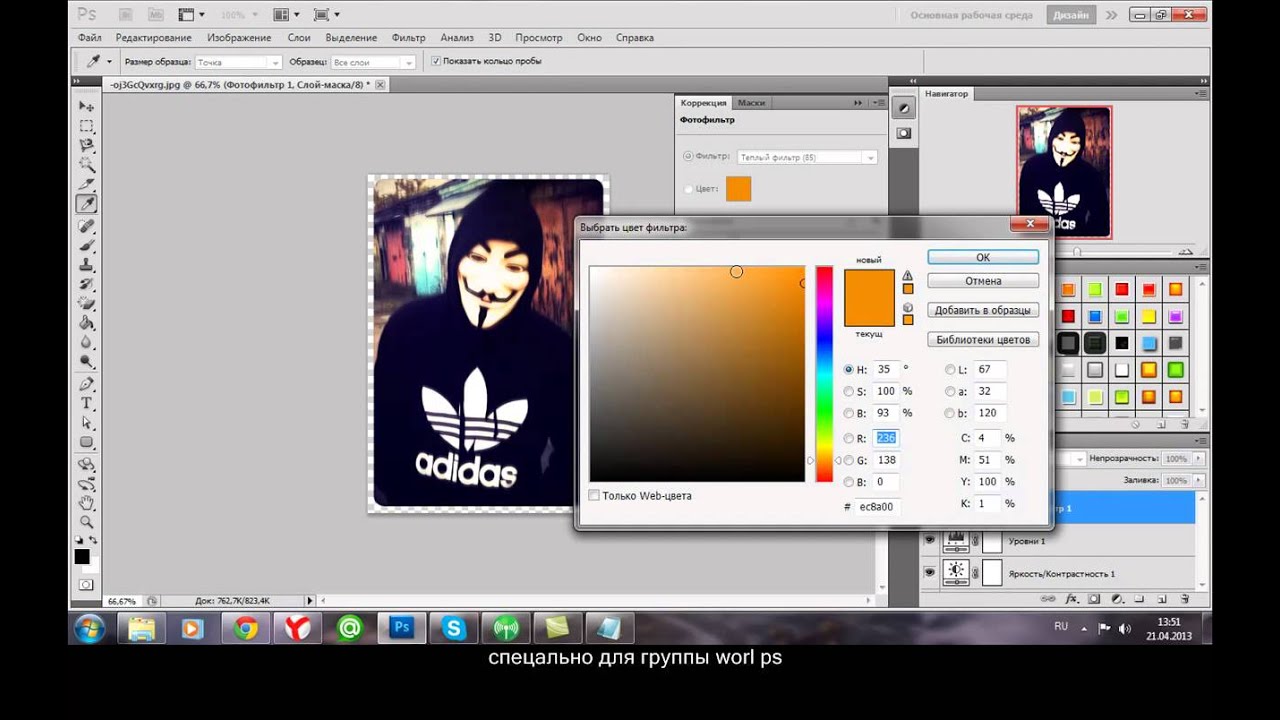Image resolution: width=1280 pixels, height=720 pixels.
Task: Select the L lightness radio button
Action: point(950,370)
